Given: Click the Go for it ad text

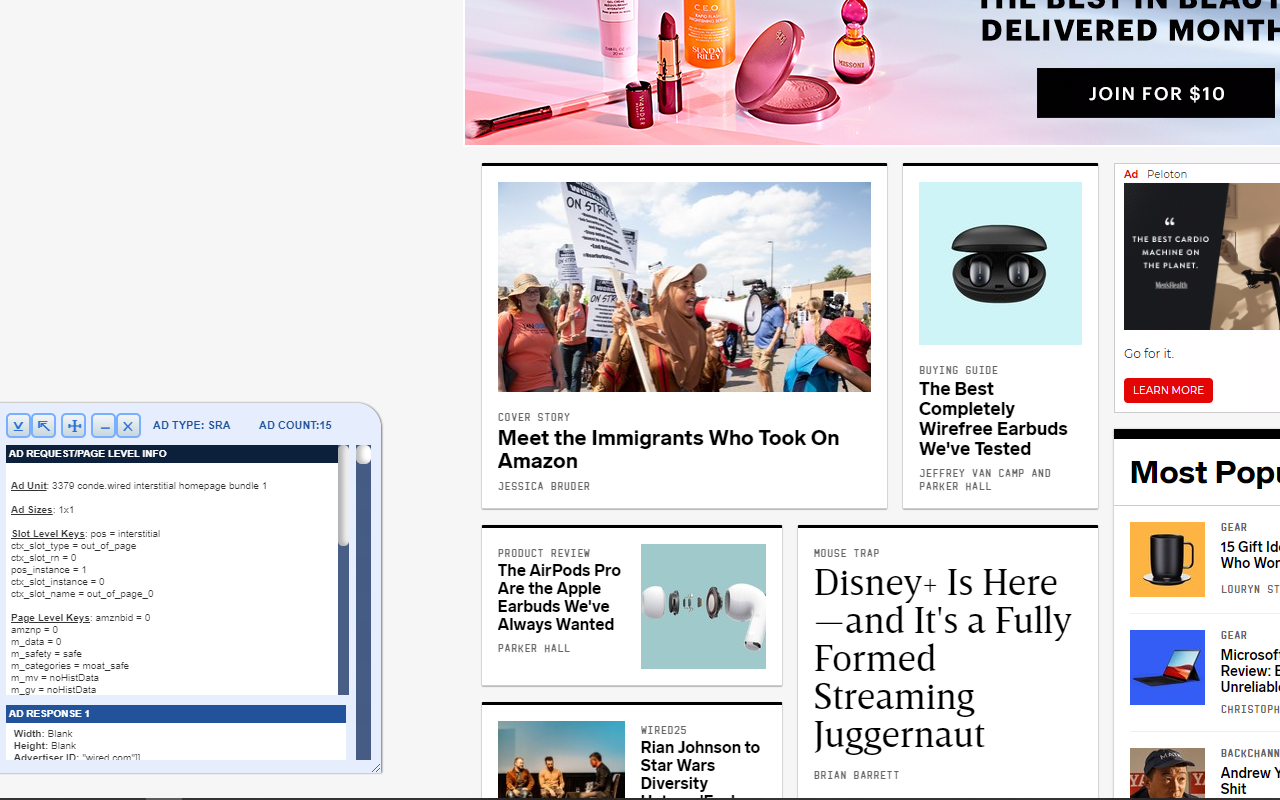Looking at the screenshot, I should coord(1149,354).
